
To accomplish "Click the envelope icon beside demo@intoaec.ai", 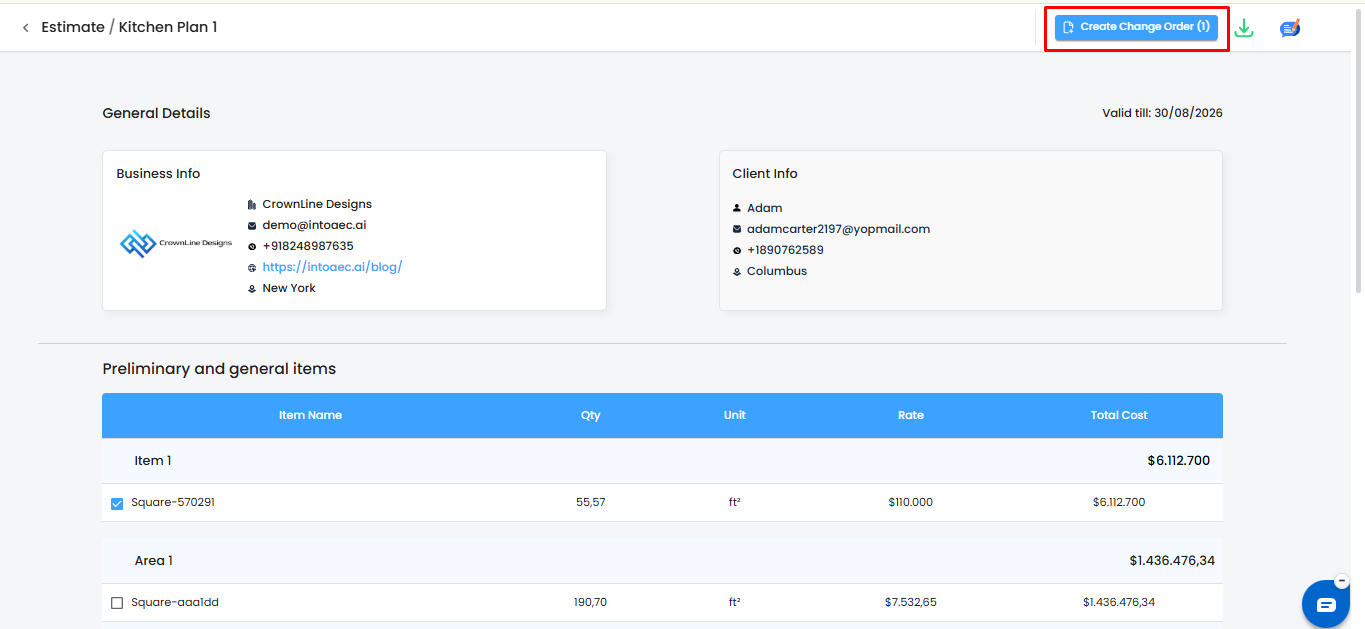I will click(252, 225).
